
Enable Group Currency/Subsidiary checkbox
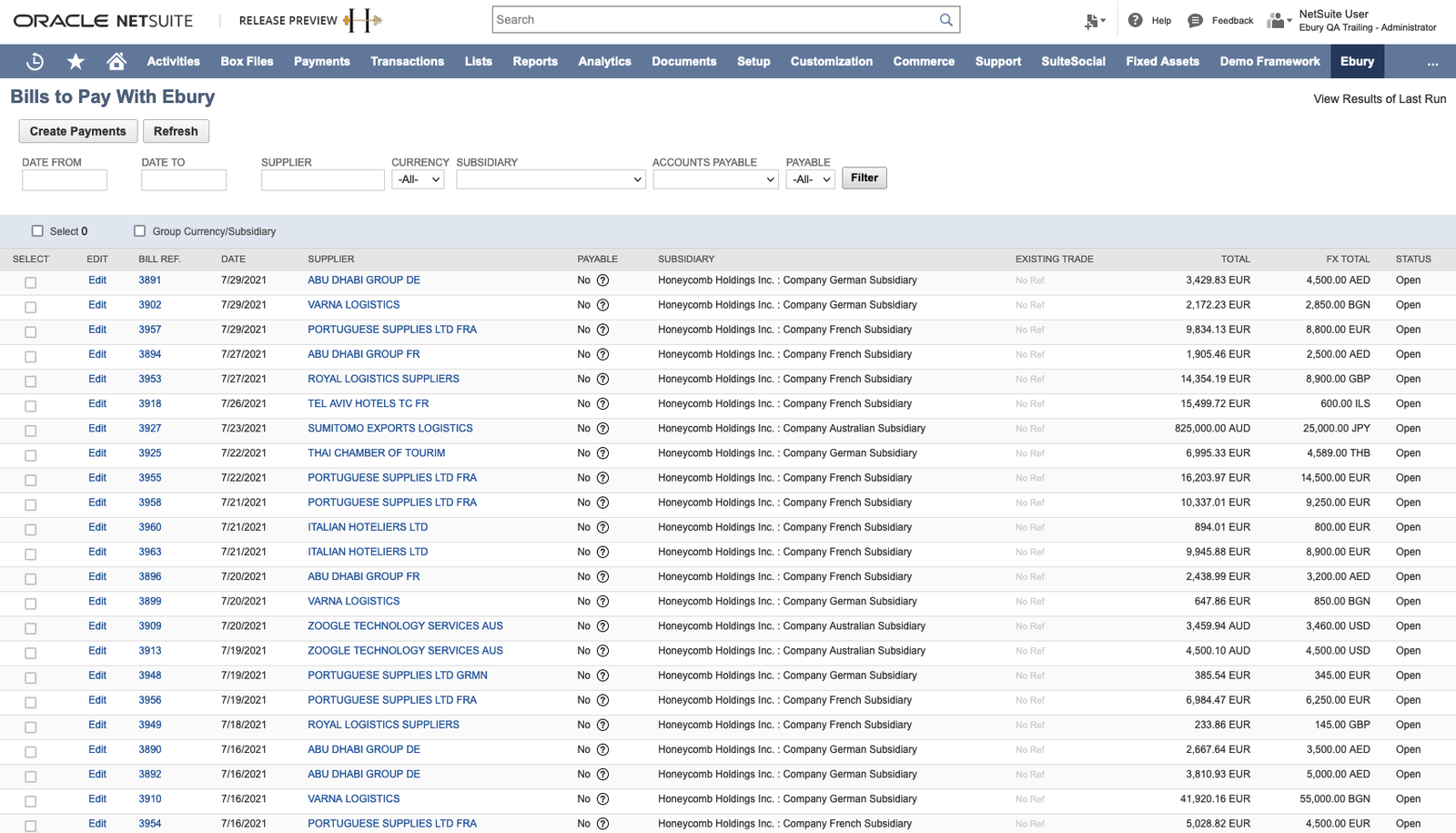pos(139,231)
